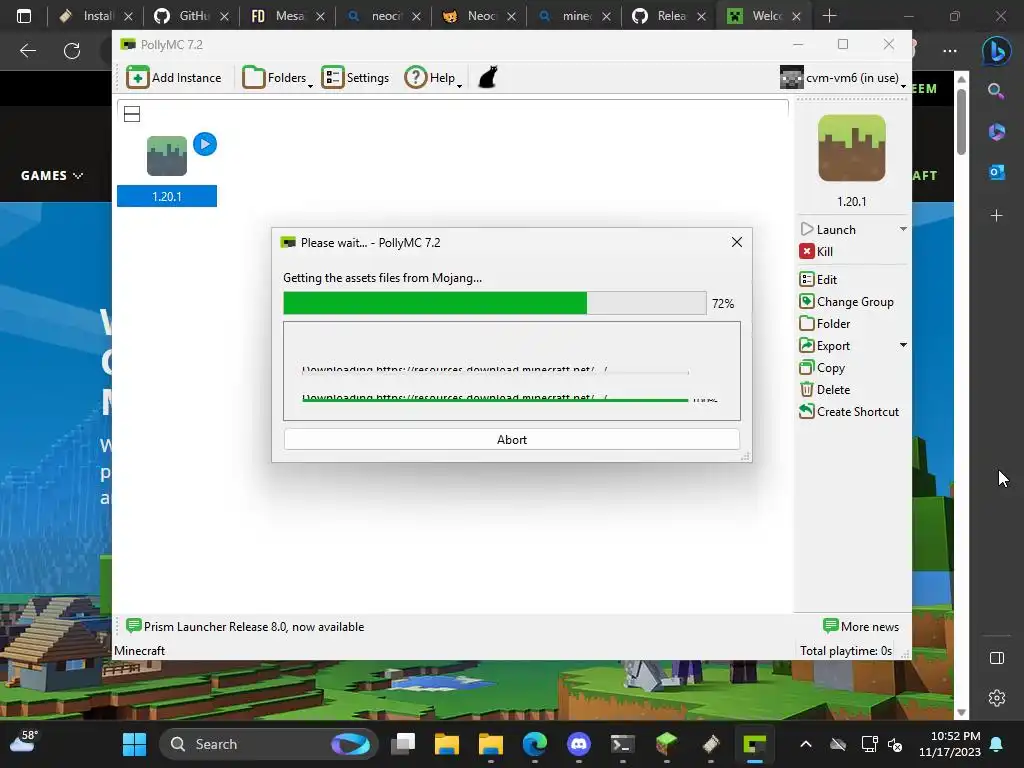Image resolution: width=1024 pixels, height=768 pixels.
Task: Open the Minecraft grass block taskbar icon
Action: click(666, 744)
